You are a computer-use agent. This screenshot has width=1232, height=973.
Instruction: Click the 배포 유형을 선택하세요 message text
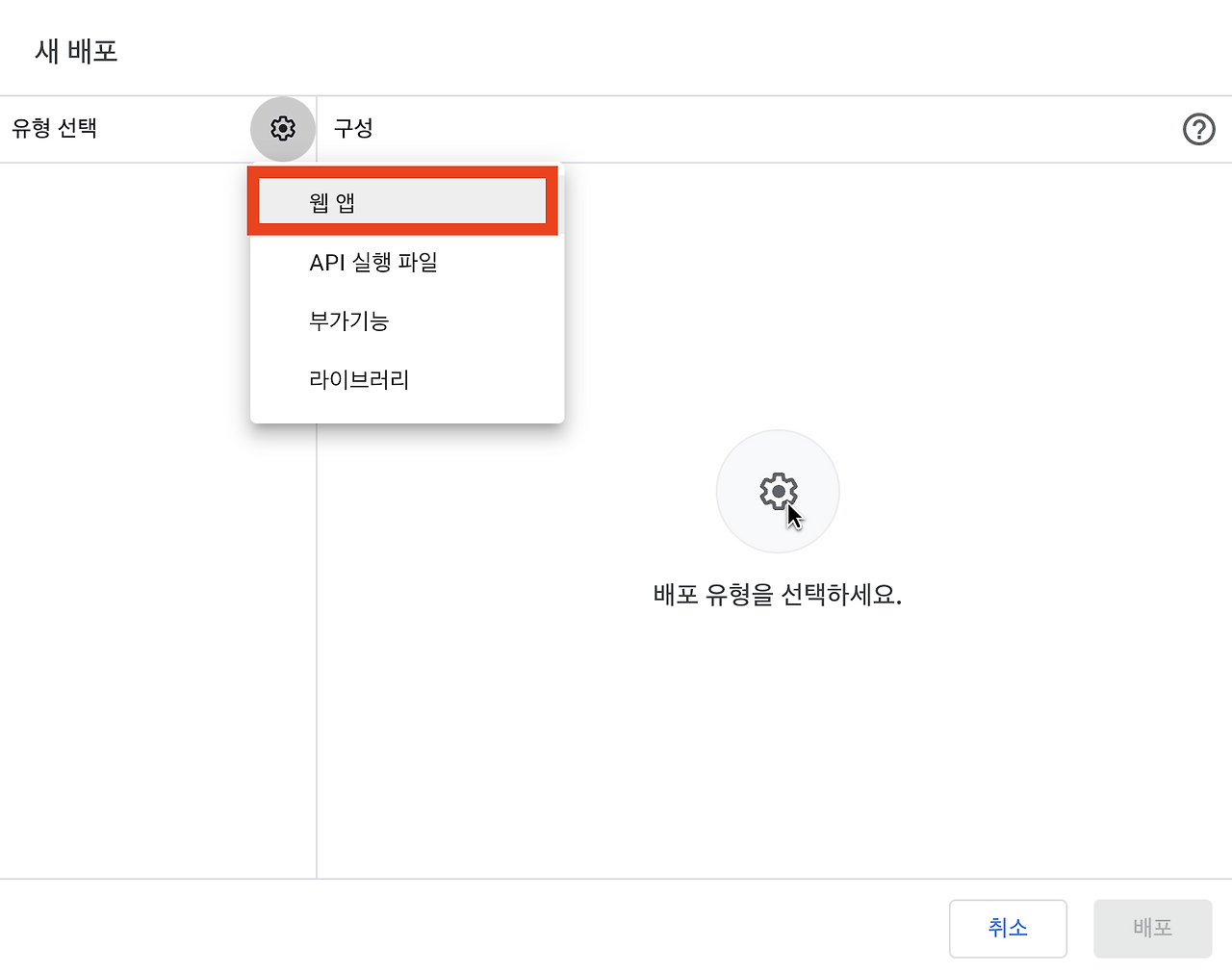point(778,595)
